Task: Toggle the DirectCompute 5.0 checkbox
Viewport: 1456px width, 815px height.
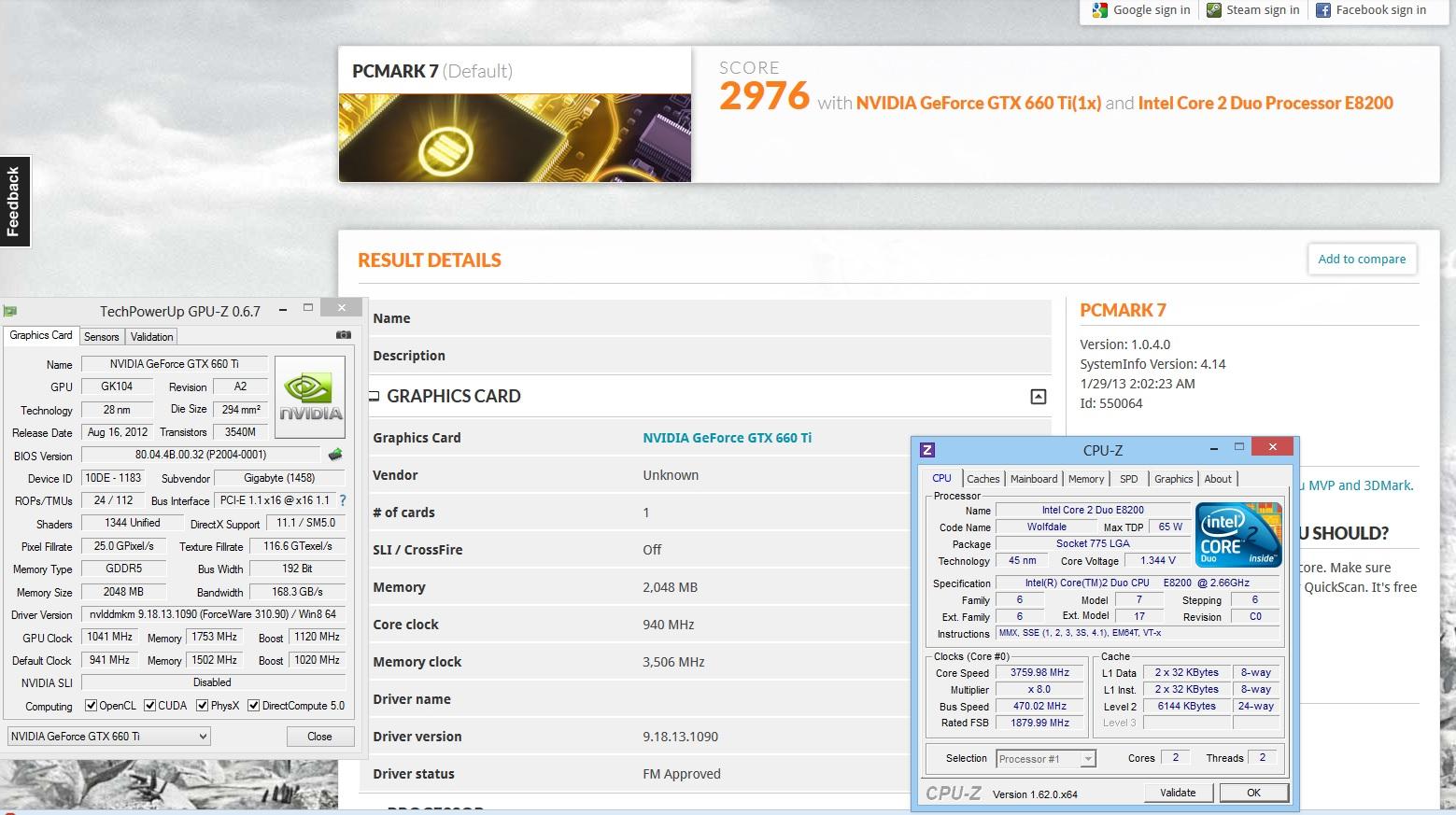Action: coord(253,706)
